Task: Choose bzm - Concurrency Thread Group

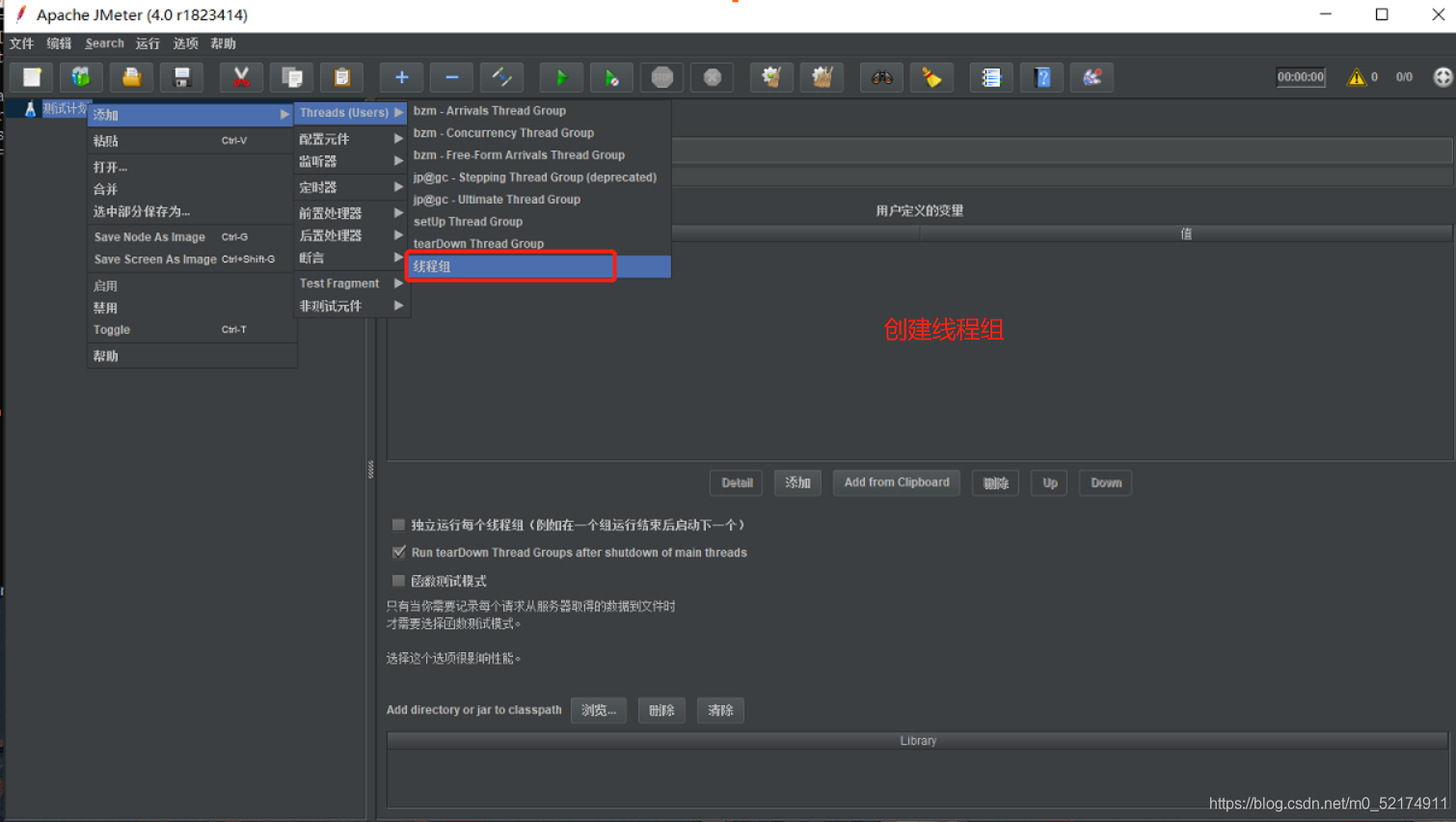Action: (x=539, y=133)
